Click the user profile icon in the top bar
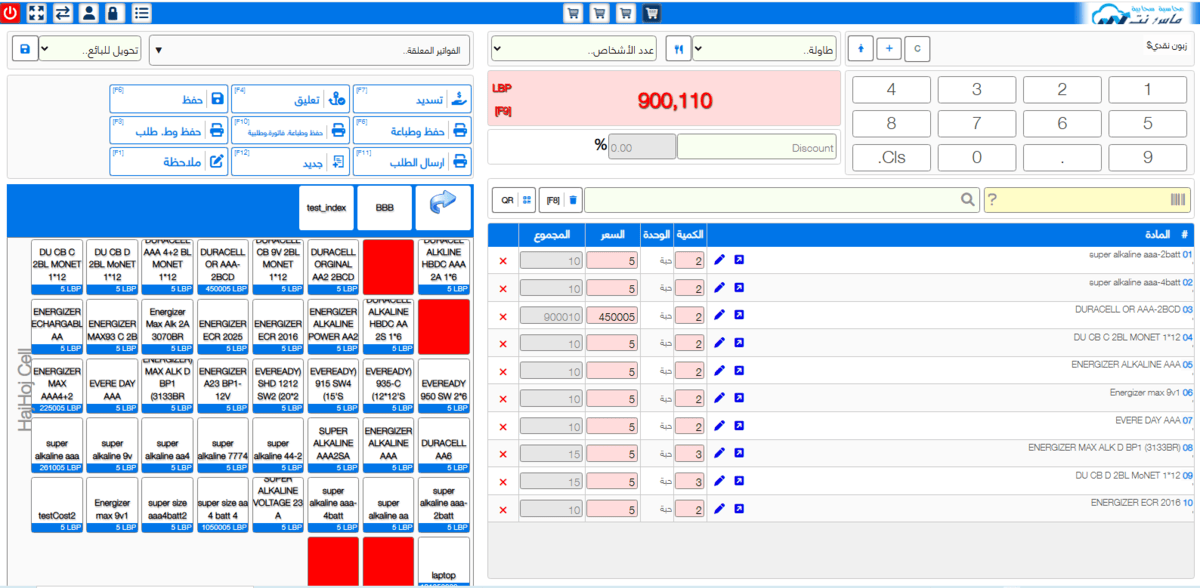 [89, 13]
